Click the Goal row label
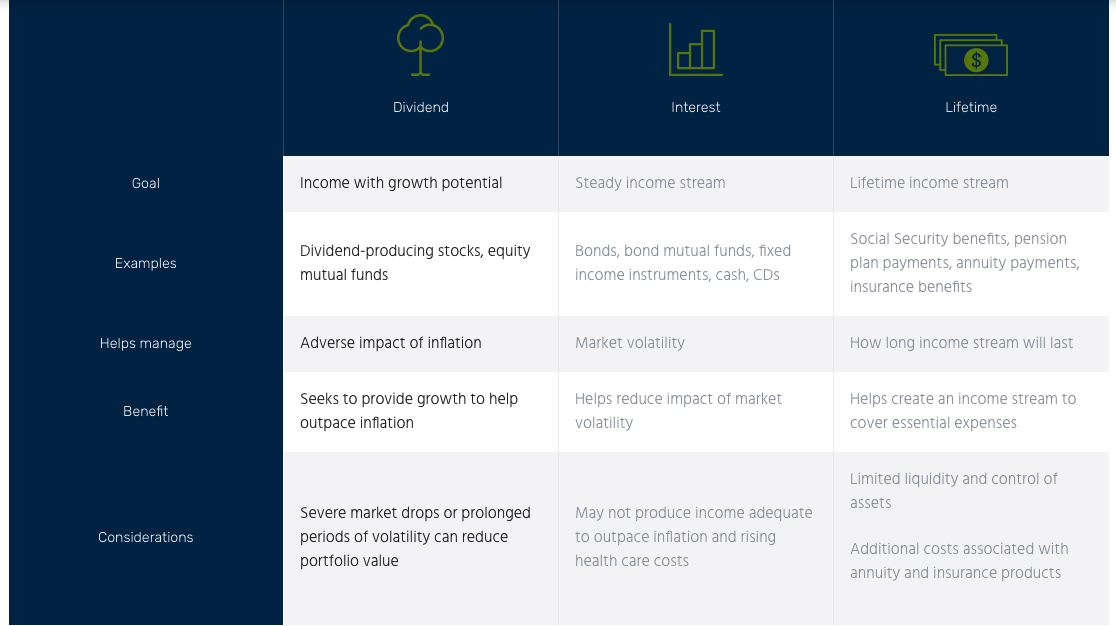This screenshot has width=1116, height=626. [146, 183]
